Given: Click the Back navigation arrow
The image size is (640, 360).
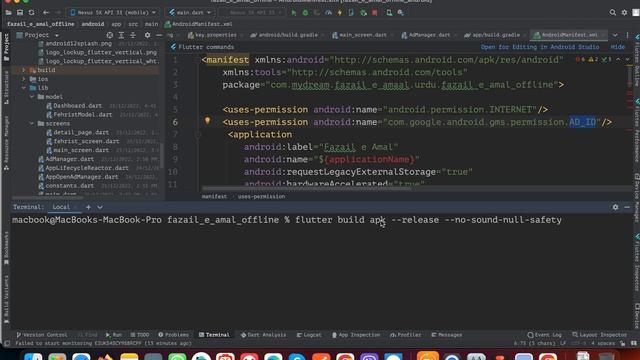Looking at the screenshot, I should [x=46, y=13].
